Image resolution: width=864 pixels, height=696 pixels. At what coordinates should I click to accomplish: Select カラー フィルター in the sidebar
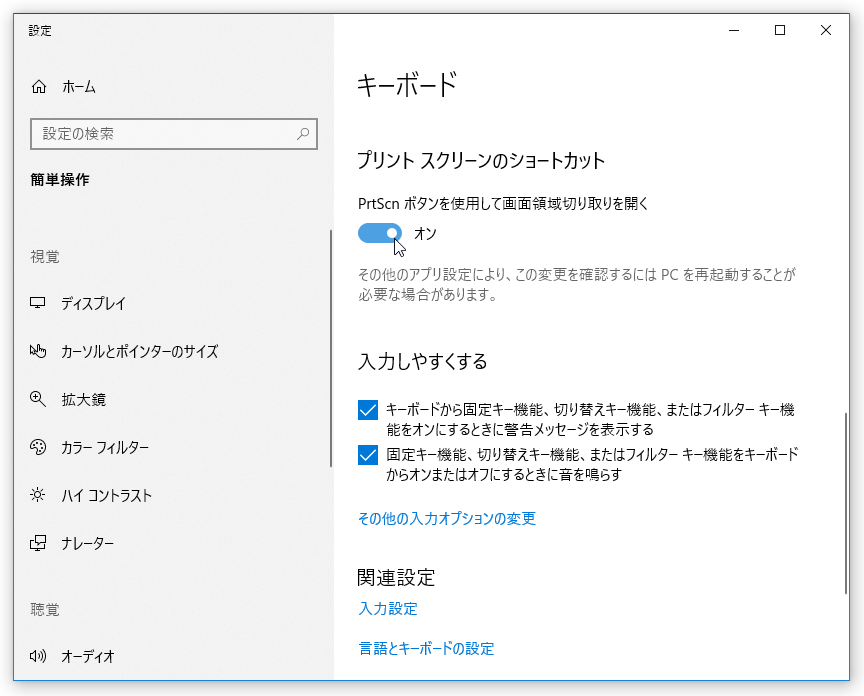click(105, 447)
